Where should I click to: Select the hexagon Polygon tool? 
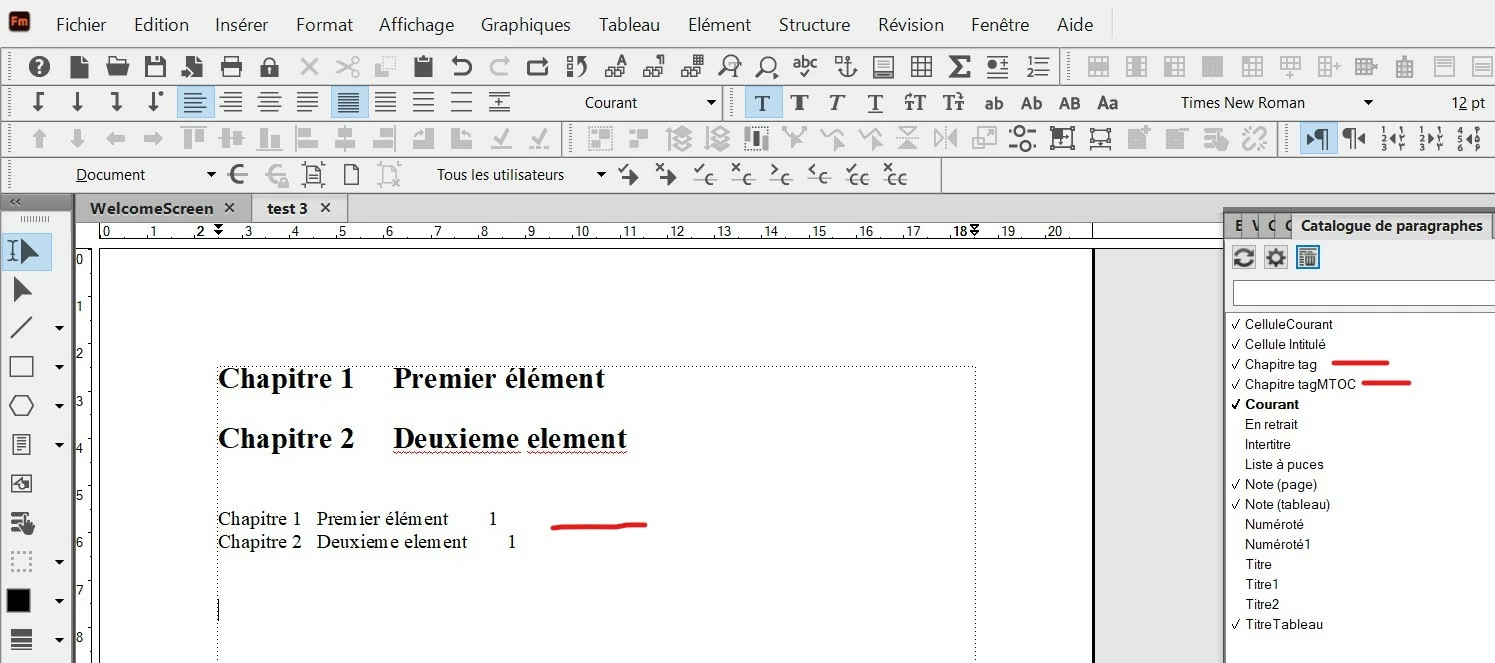(x=22, y=405)
